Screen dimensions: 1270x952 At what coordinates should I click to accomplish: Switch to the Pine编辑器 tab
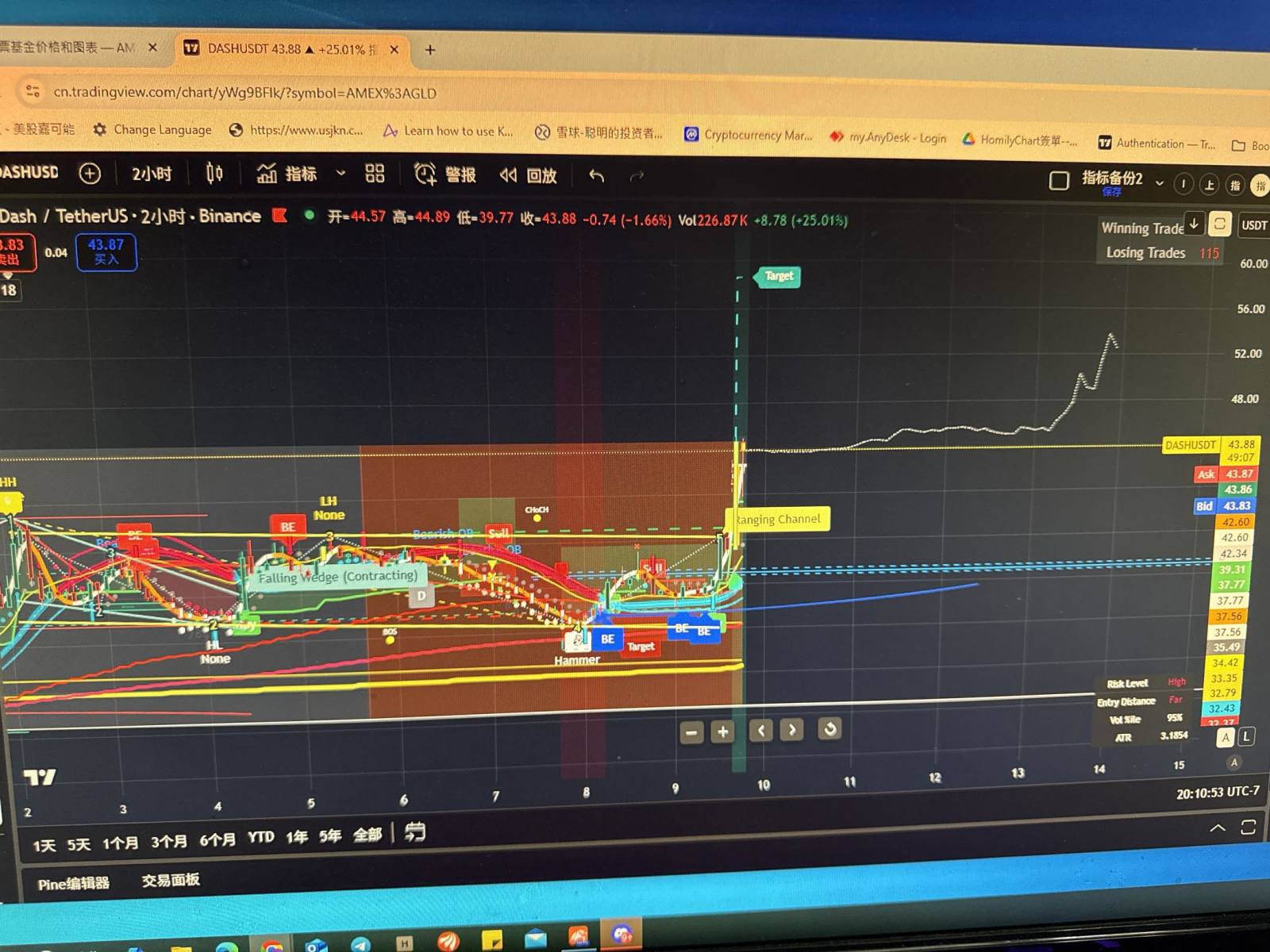tap(74, 881)
